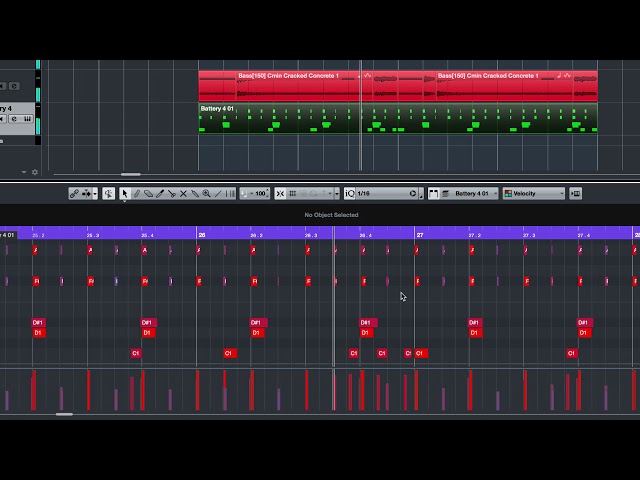Click the edit active part only icon
640x480 pixels.
click(446, 193)
